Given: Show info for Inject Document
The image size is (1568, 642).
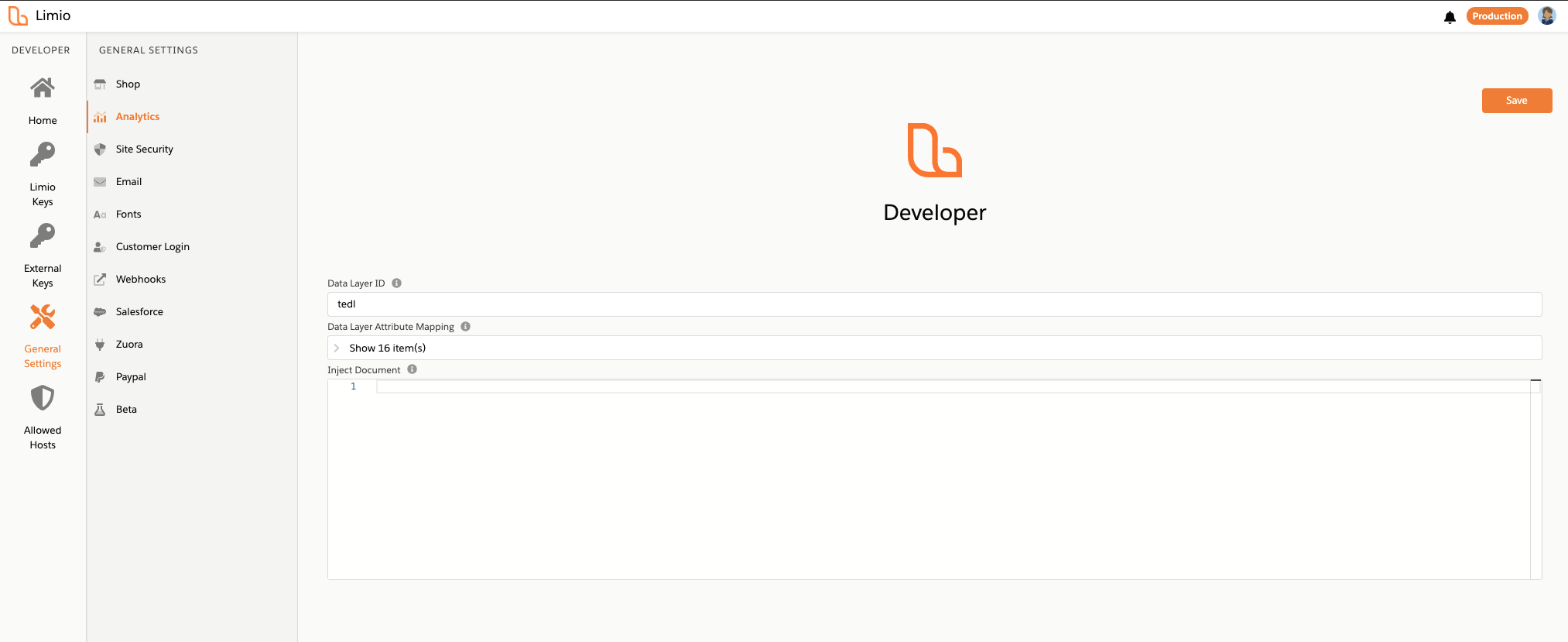Looking at the screenshot, I should pyautogui.click(x=412, y=369).
